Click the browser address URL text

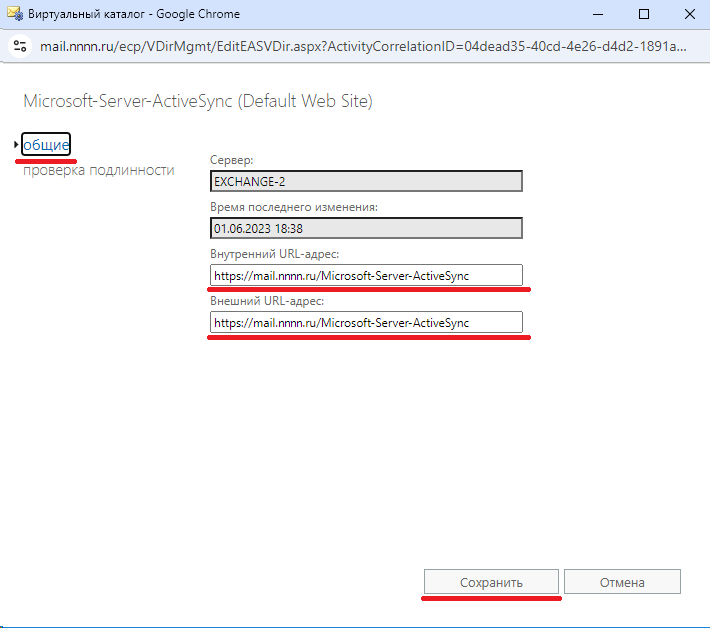pos(363,46)
